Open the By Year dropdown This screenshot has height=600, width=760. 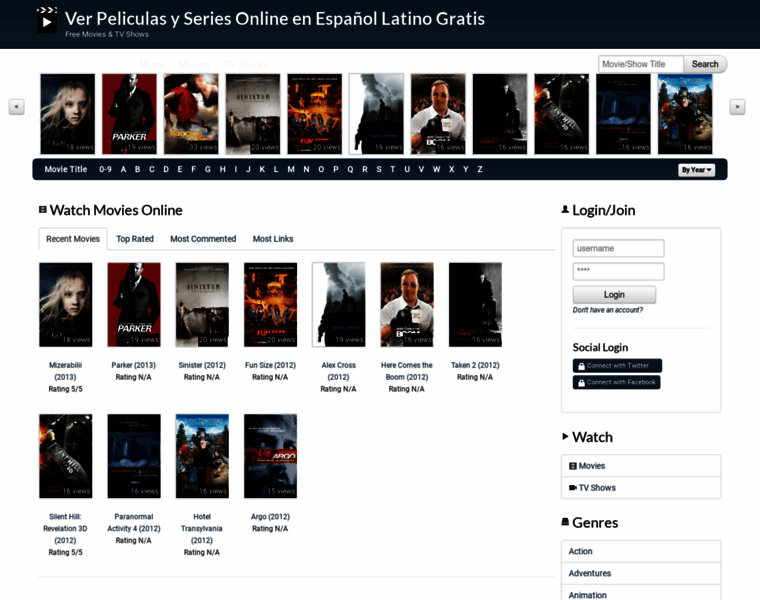696,170
